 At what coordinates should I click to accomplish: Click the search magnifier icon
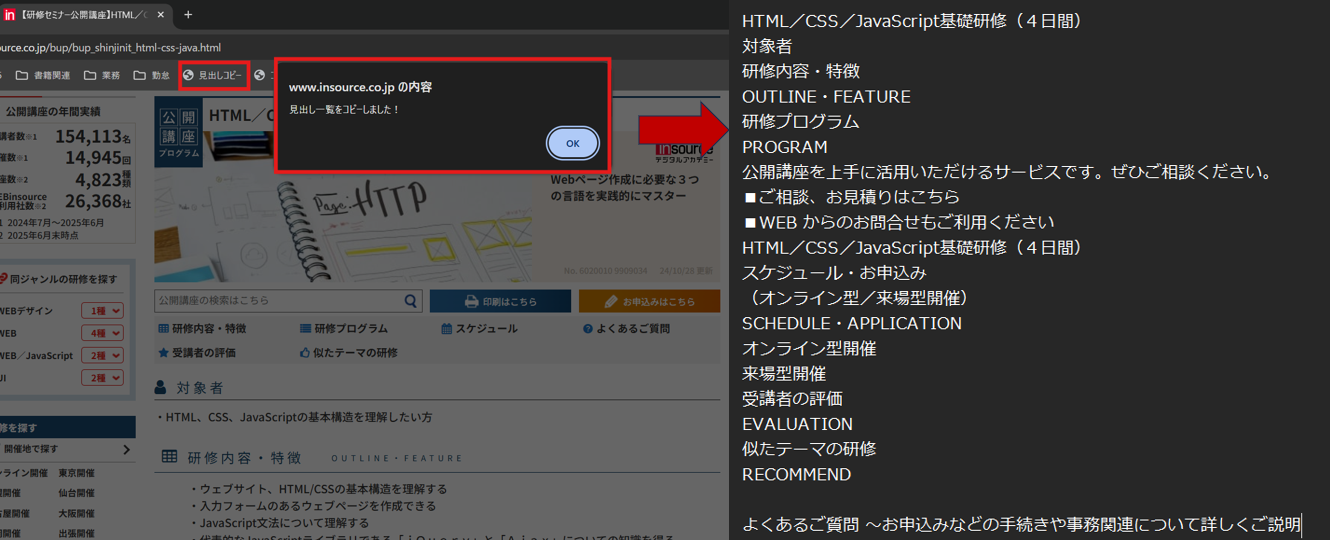(411, 301)
